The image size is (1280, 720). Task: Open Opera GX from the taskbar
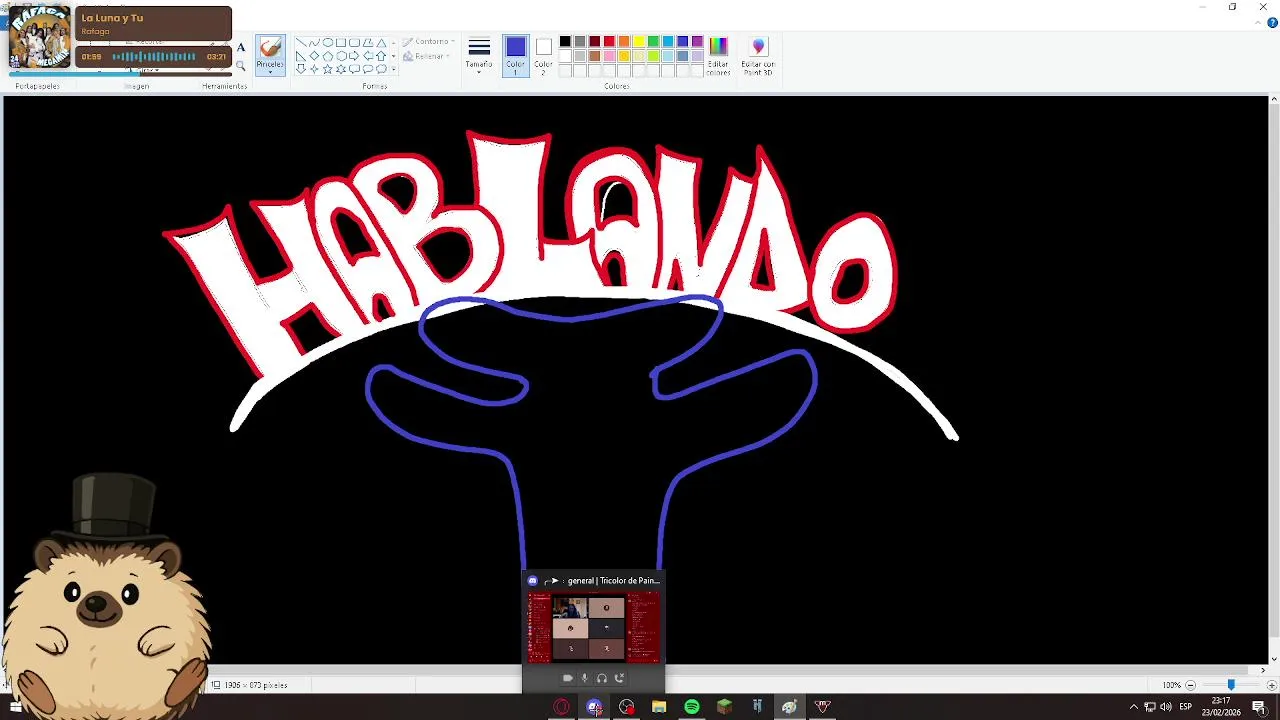pos(562,707)
